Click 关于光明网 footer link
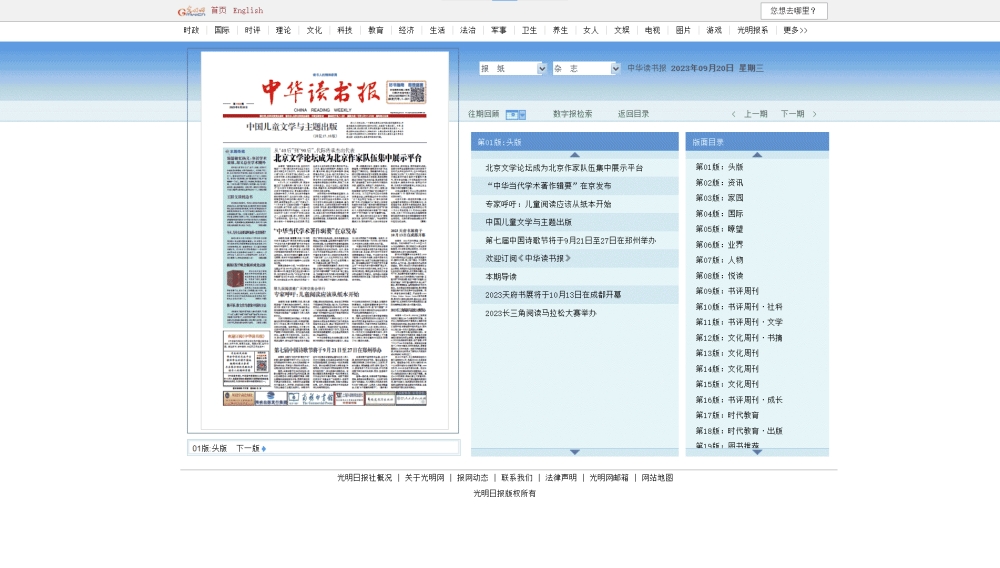The height and width of the screenshot is (568, 1000). coord(424,478)
